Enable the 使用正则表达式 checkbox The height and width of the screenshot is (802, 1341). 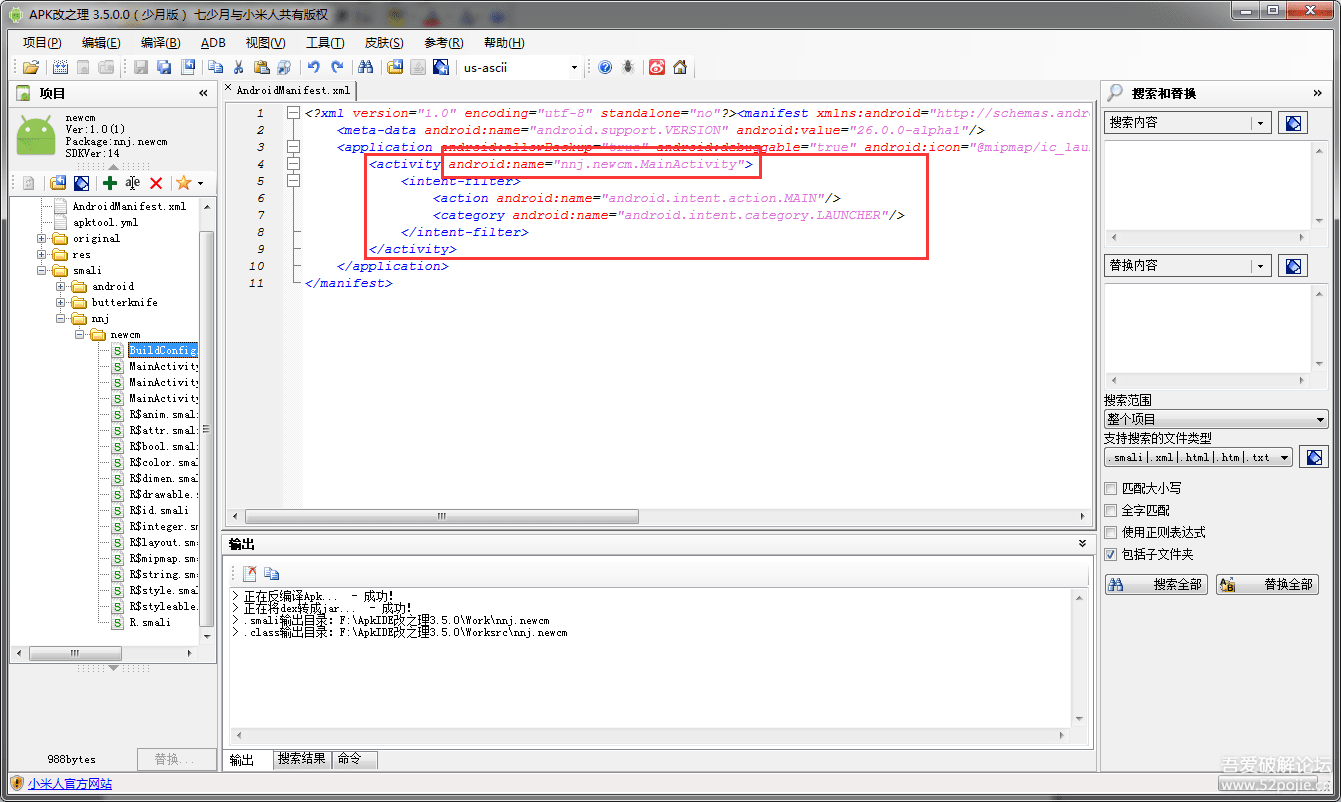1110,533
